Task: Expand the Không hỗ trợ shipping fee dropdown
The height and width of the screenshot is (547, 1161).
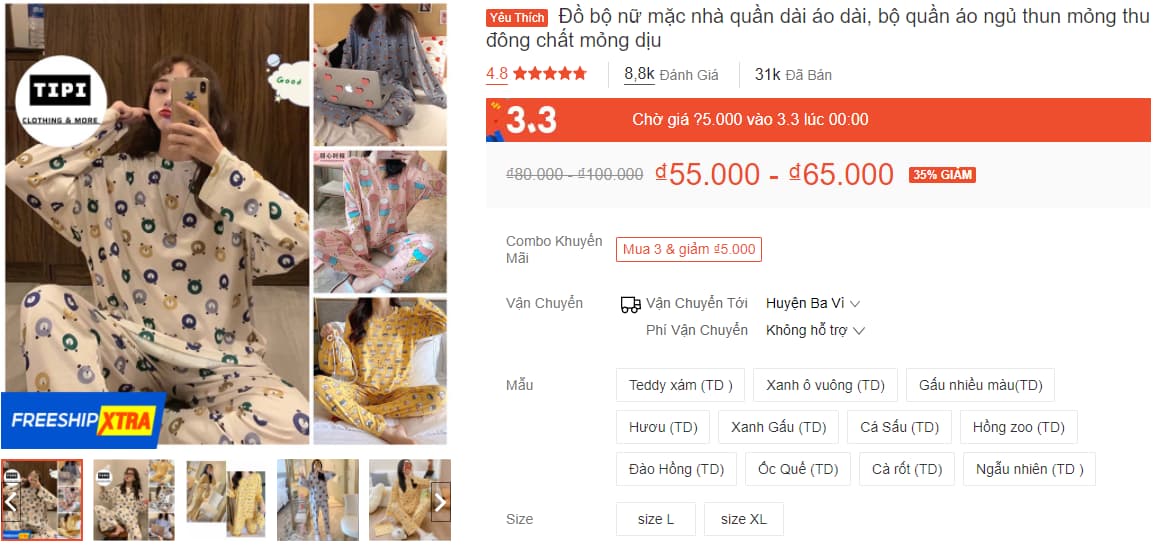Action: point(815,330)
